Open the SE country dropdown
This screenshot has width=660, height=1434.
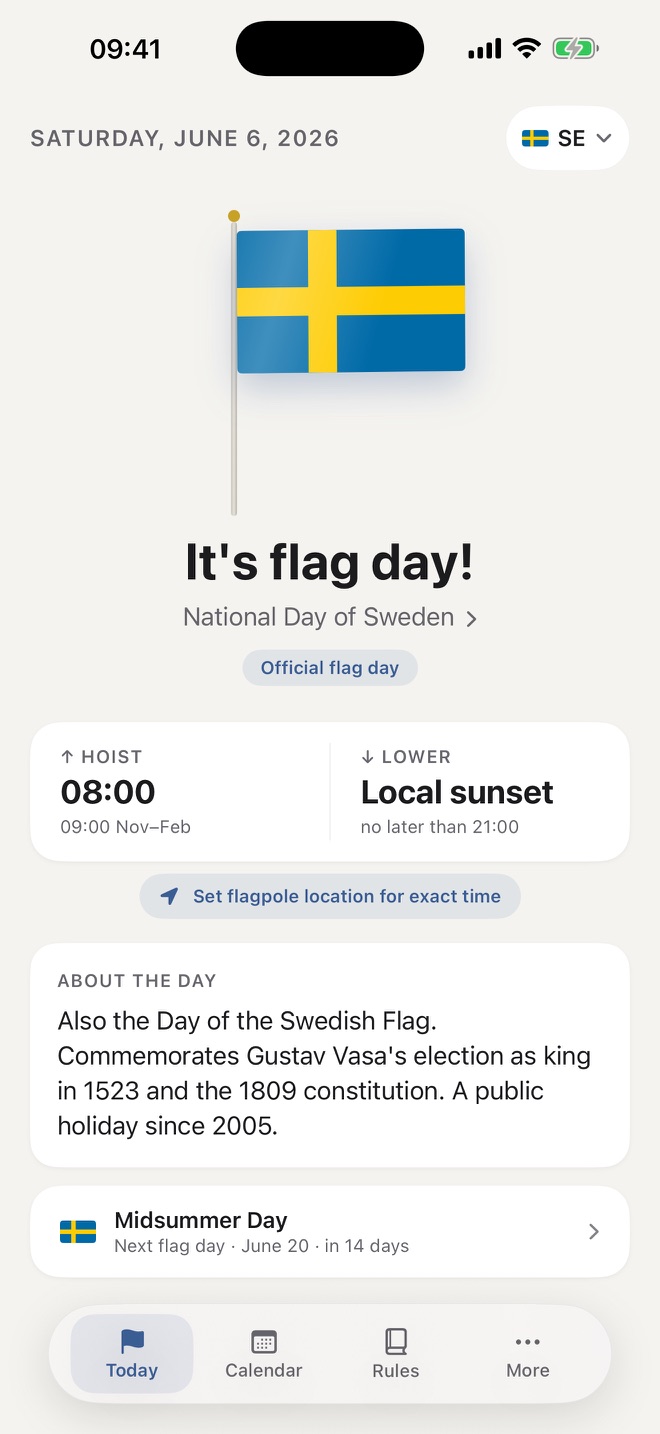[x=568, y=138]
